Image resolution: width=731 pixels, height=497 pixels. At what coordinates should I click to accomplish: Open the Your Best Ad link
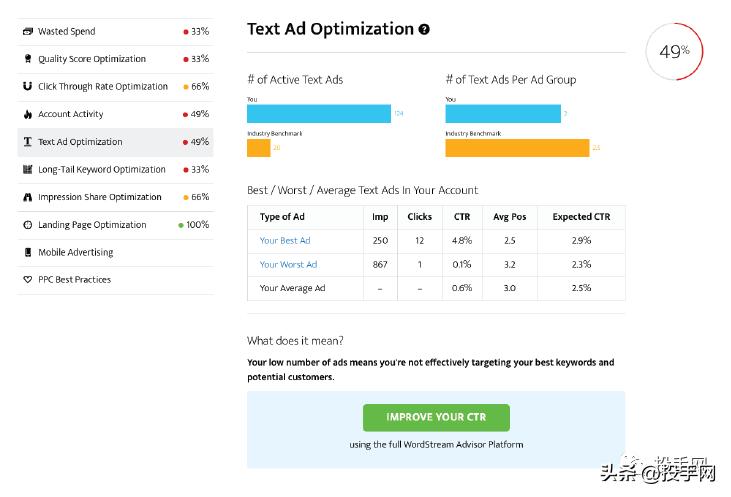point(285,240)
